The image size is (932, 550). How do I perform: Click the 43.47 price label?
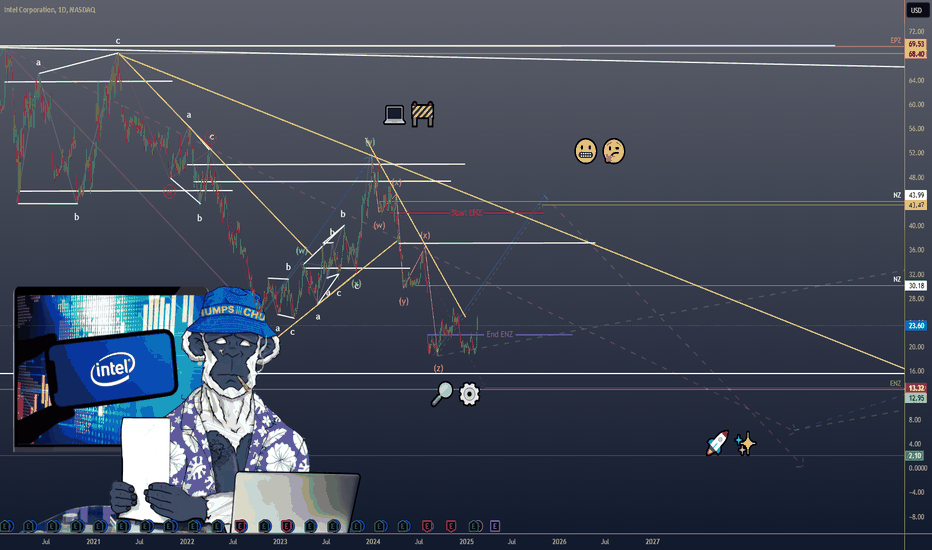pos(916,205)
